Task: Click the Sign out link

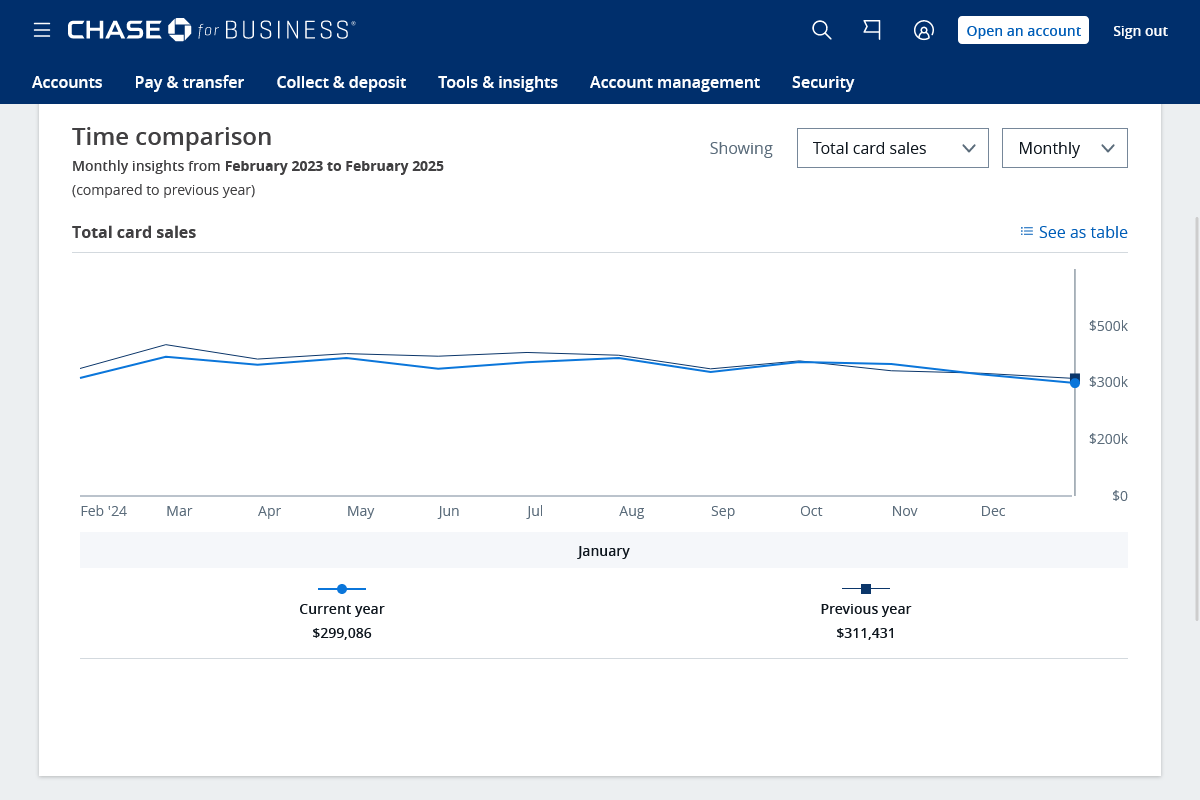Action: (x=1140, y=30)
